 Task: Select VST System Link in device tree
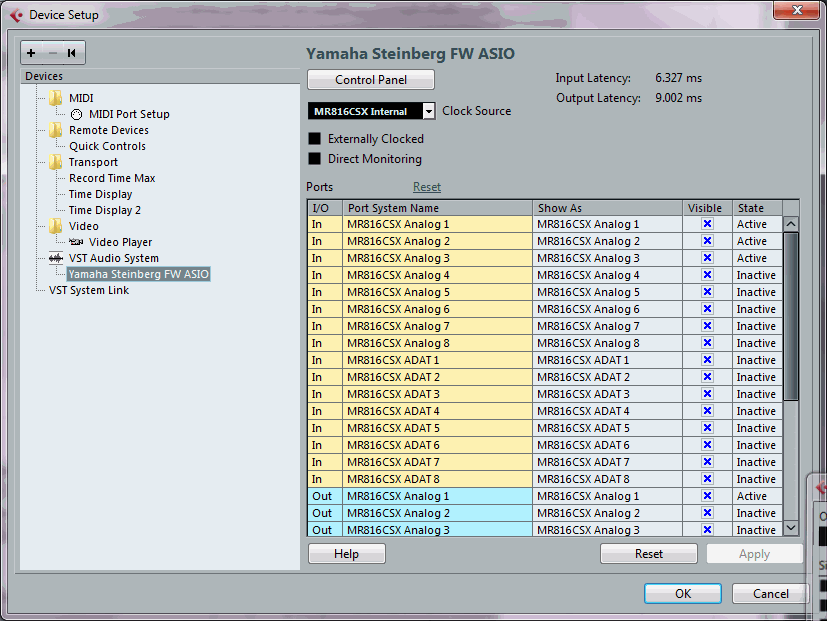coord(89,290)
